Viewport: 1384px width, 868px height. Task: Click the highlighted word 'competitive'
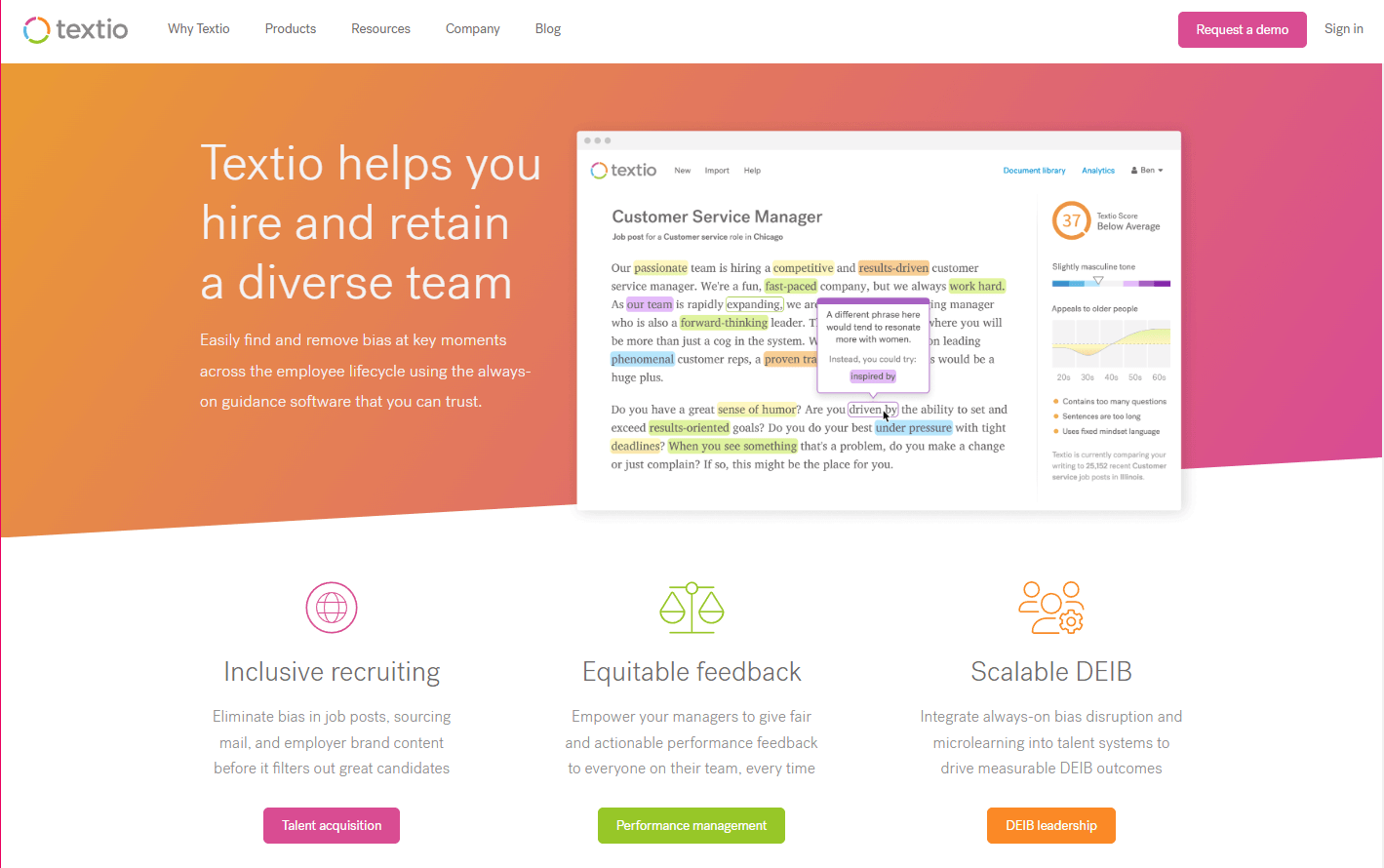pyautogui.click(x=804, y=268)
